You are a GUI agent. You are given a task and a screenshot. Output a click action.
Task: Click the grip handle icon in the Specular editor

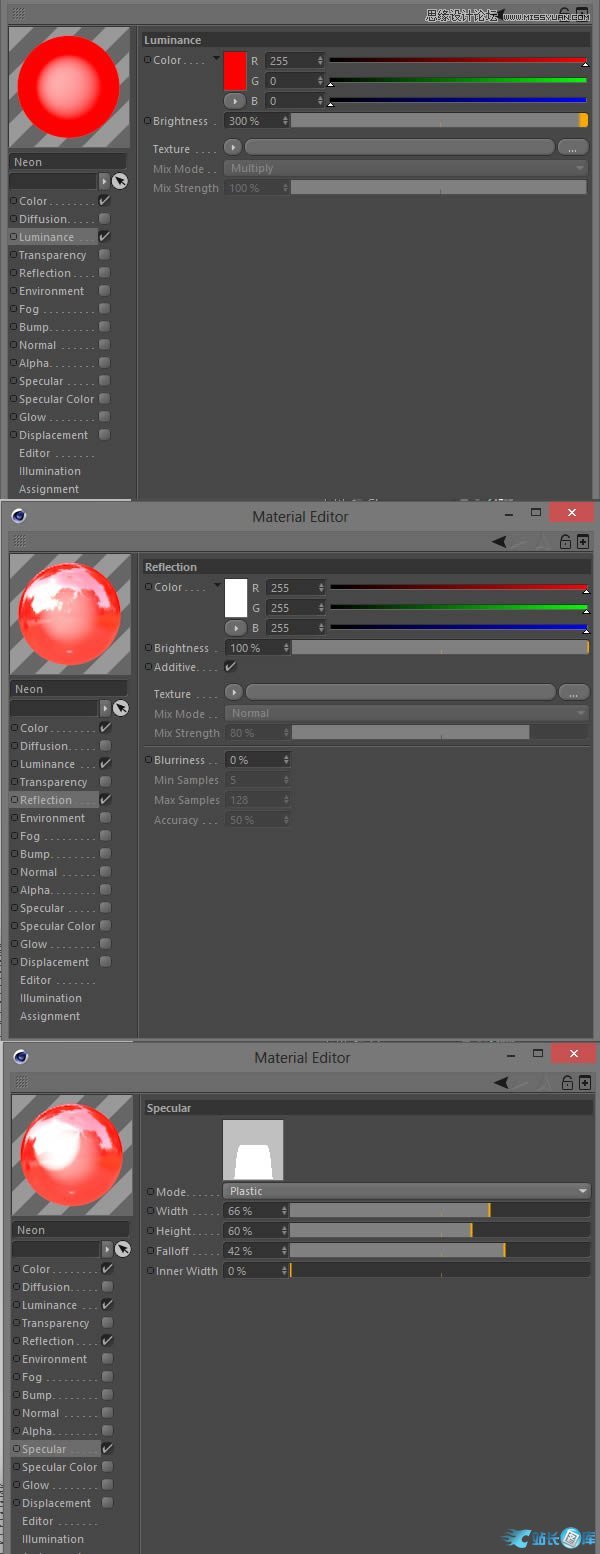pyautogui.click(x=20, y=1082)
